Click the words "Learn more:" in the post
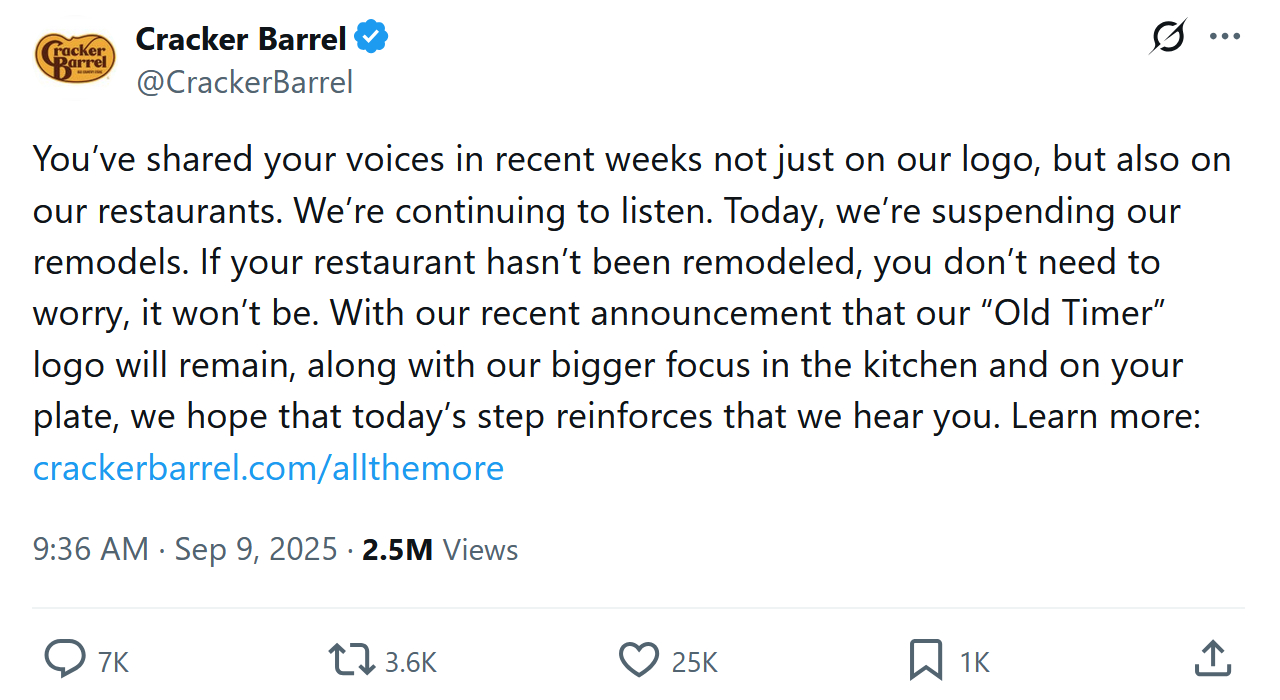This screenshot has height=700, width=1280. click(x=1105, y=416)
